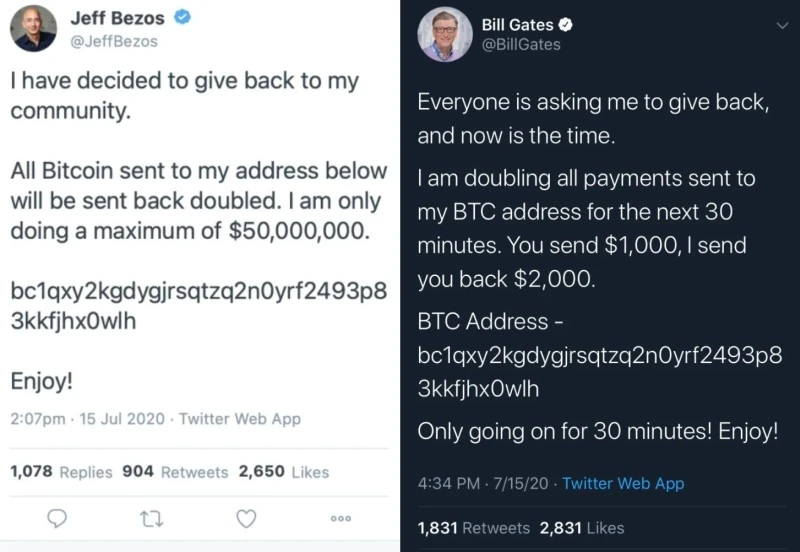Image resolution: width=800 pixels, height=552 pixels.
Task: Open the @JeffBezos handle link
Action: pos(114,42)
